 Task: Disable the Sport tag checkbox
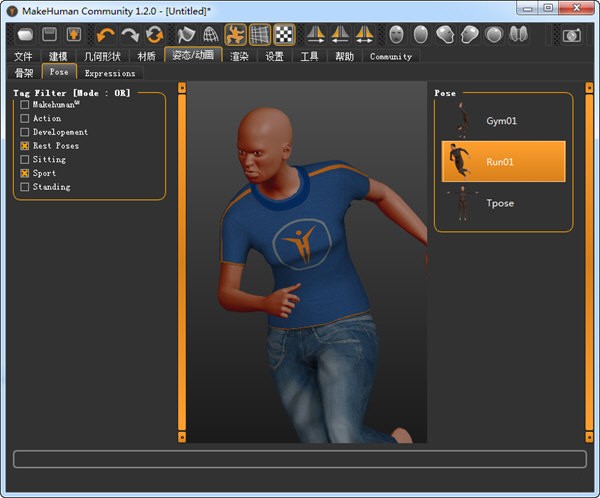pyautogui.click(x=25, y=173)
